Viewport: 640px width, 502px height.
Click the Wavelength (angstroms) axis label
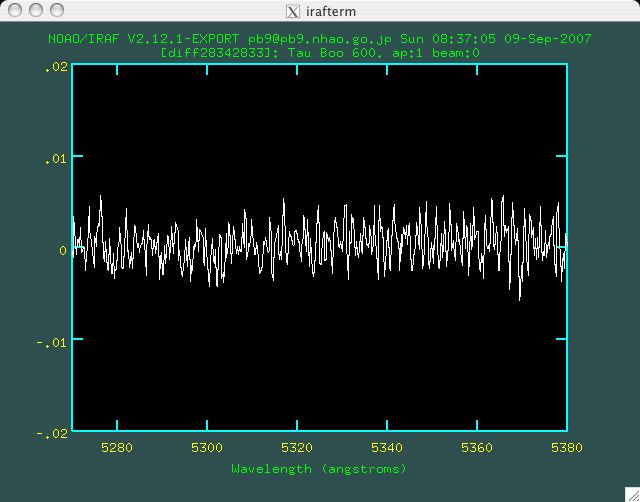coord(319,468)
